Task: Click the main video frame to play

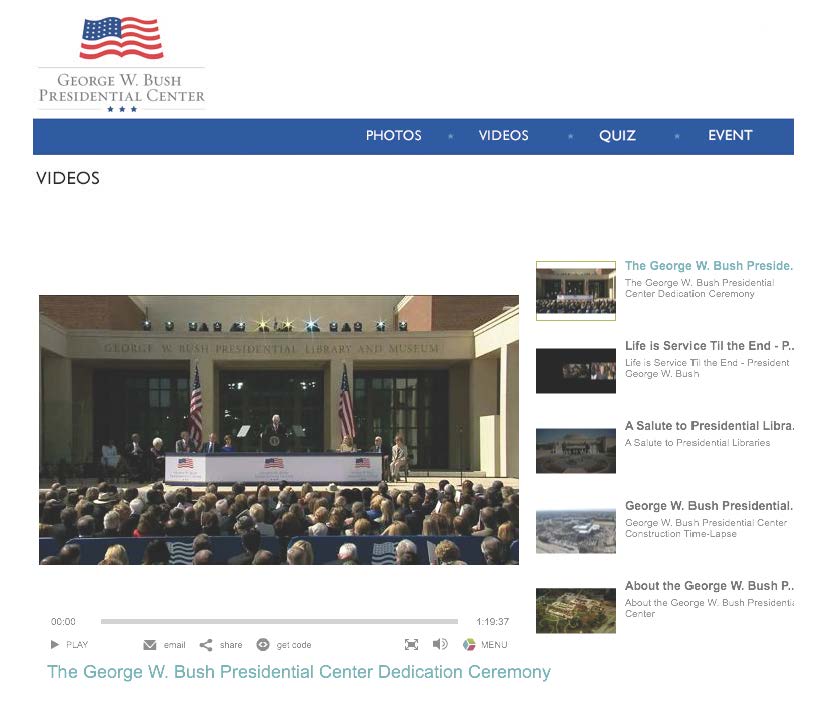Action: coord(279,429)
